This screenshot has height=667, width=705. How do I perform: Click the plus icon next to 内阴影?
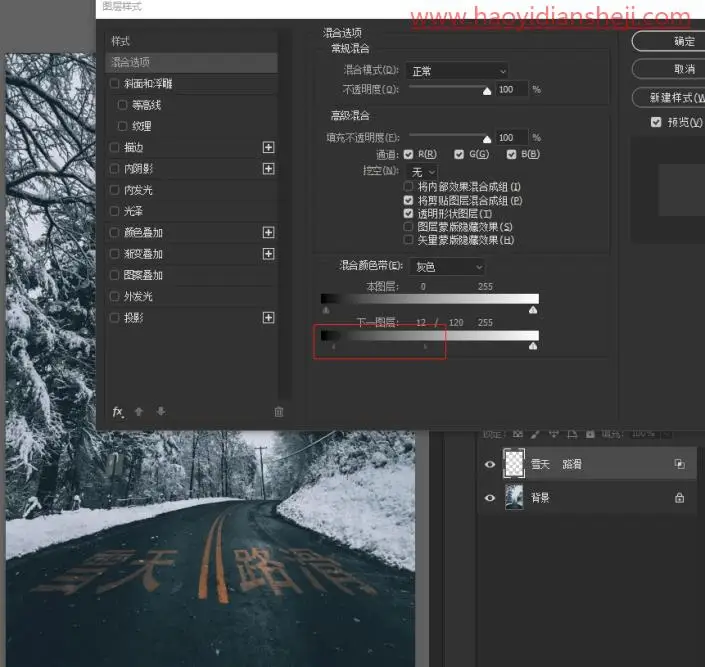point(268,169)
